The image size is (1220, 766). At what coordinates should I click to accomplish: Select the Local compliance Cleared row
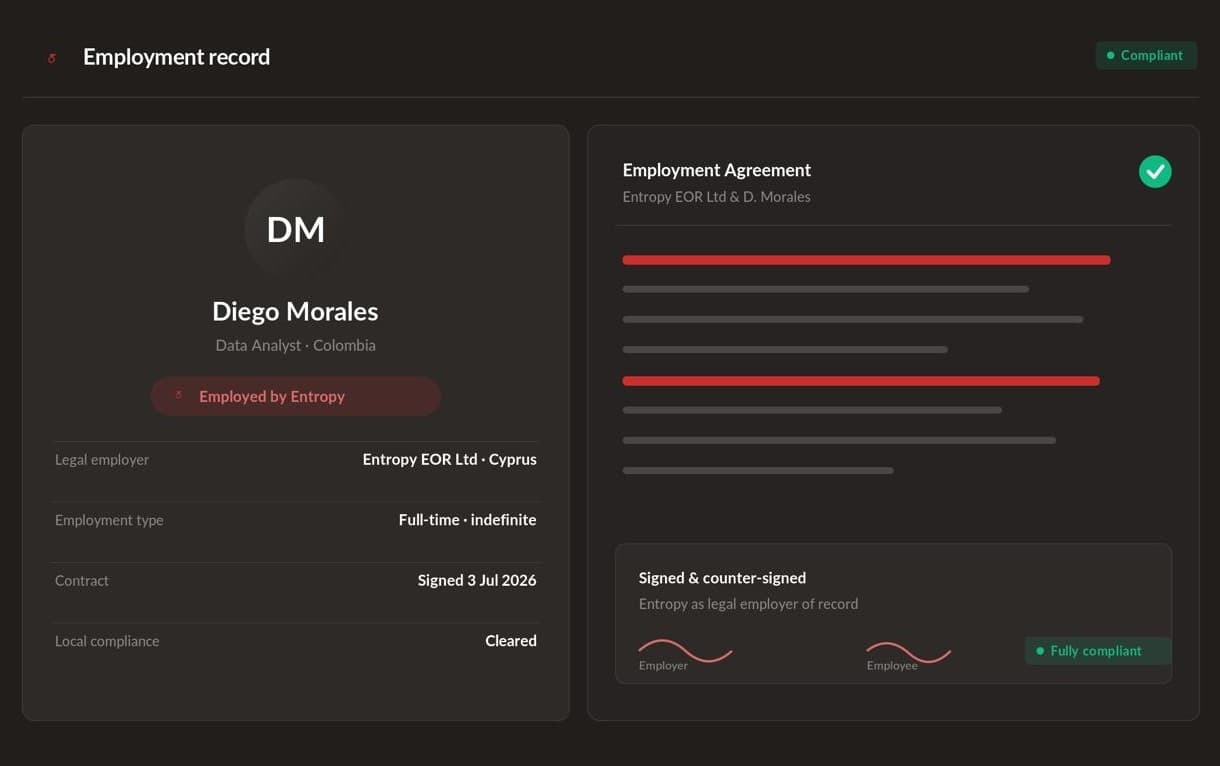tap(296, 641)
